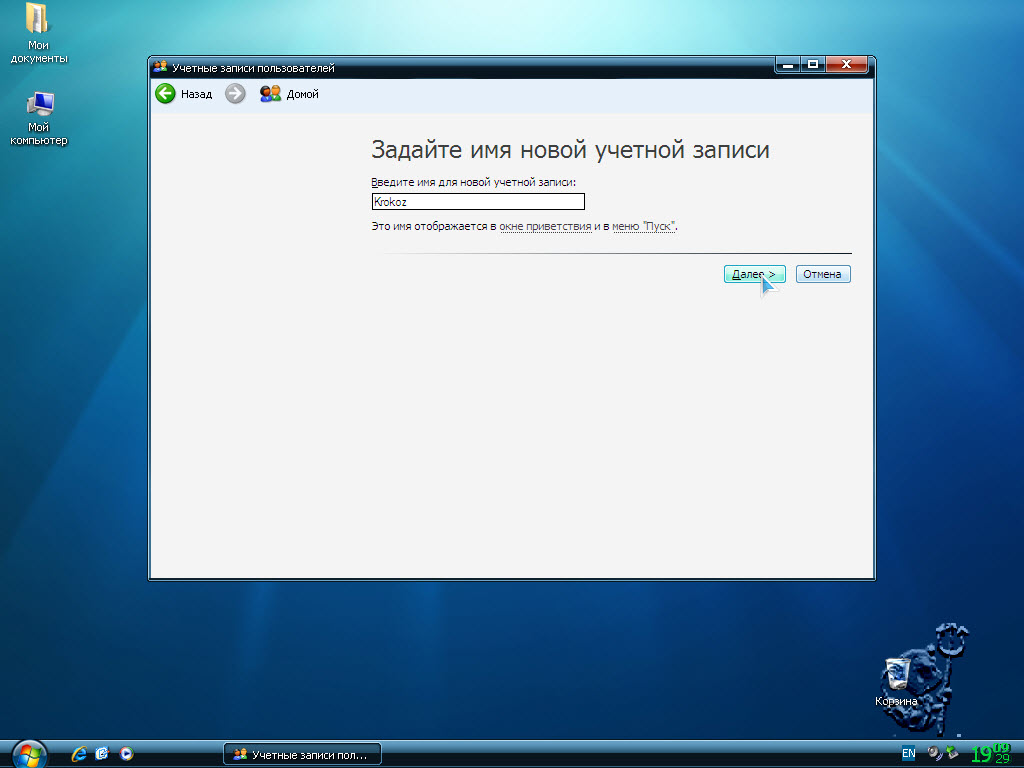This screenshot has height=768, width=1024.
Task: Click the Outlook Express quick launch icon
Action: tap(102, 754)
